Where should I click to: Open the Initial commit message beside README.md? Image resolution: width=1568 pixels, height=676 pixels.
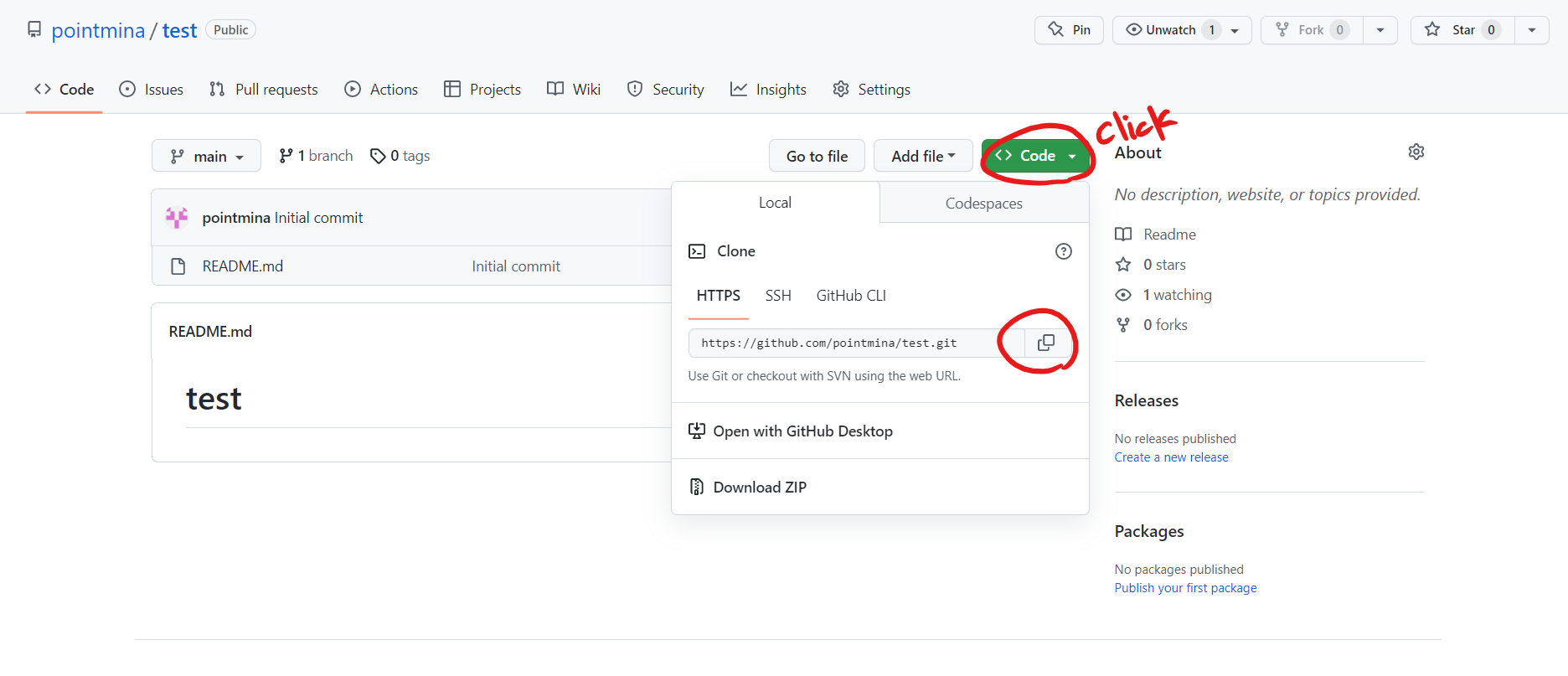point(516,266)
